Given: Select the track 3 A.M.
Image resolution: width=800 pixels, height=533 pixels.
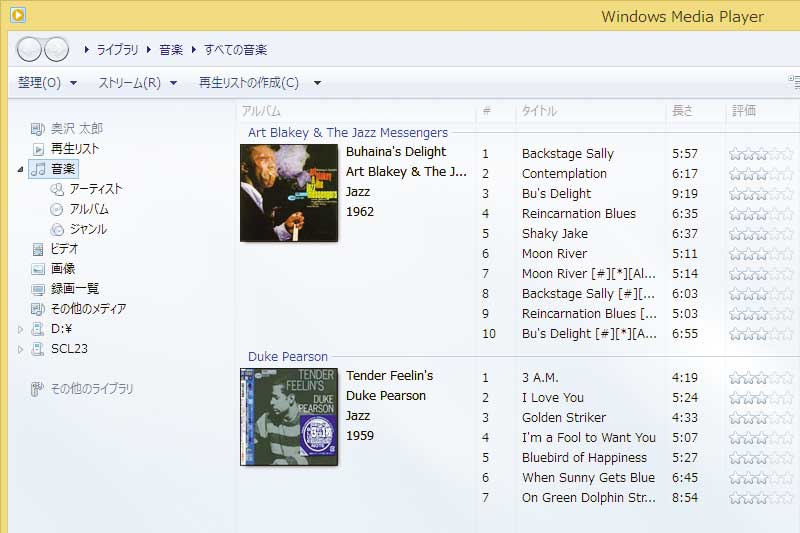Looking at the screenshot, I should [540, 377].
